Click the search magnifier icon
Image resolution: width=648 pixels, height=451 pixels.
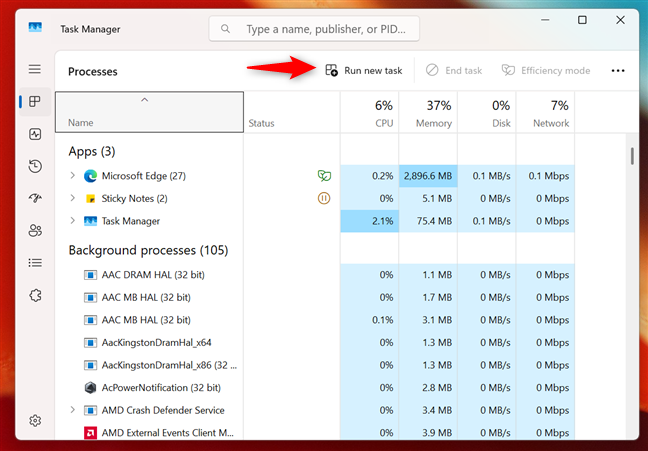225,29
